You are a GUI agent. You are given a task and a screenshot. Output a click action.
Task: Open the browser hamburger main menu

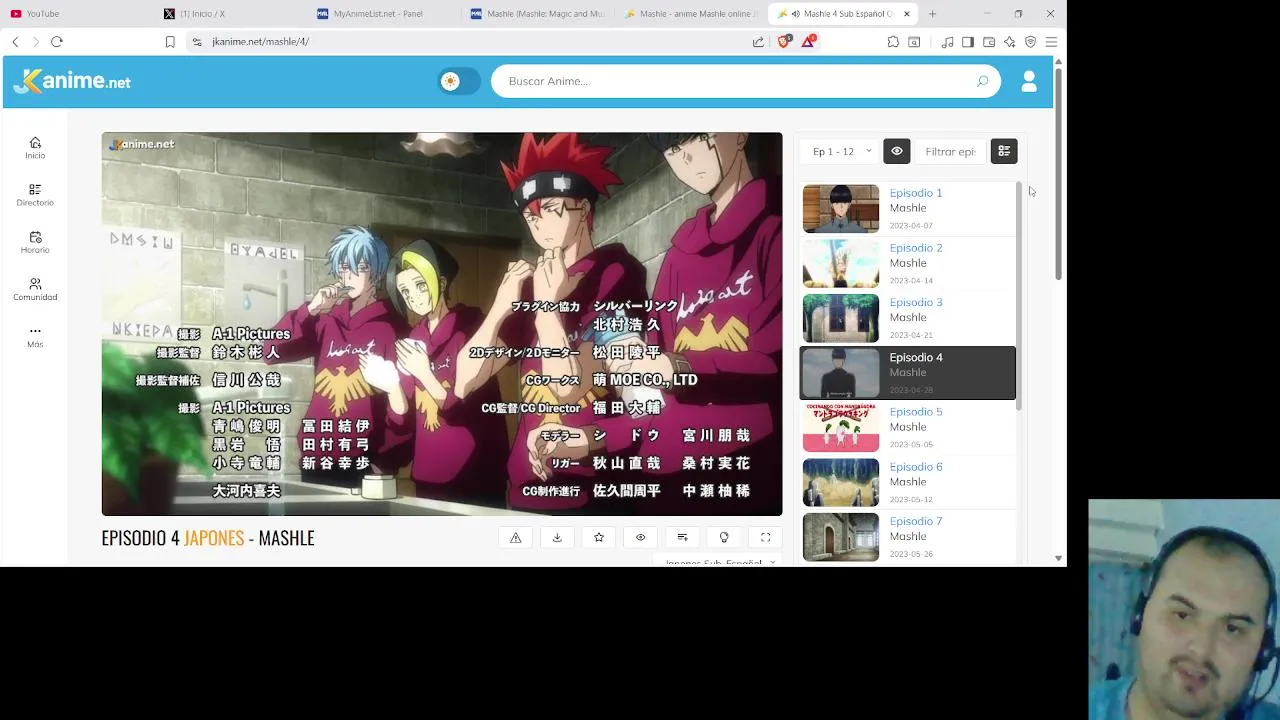pyautogui.click(x=1051, y=42)
